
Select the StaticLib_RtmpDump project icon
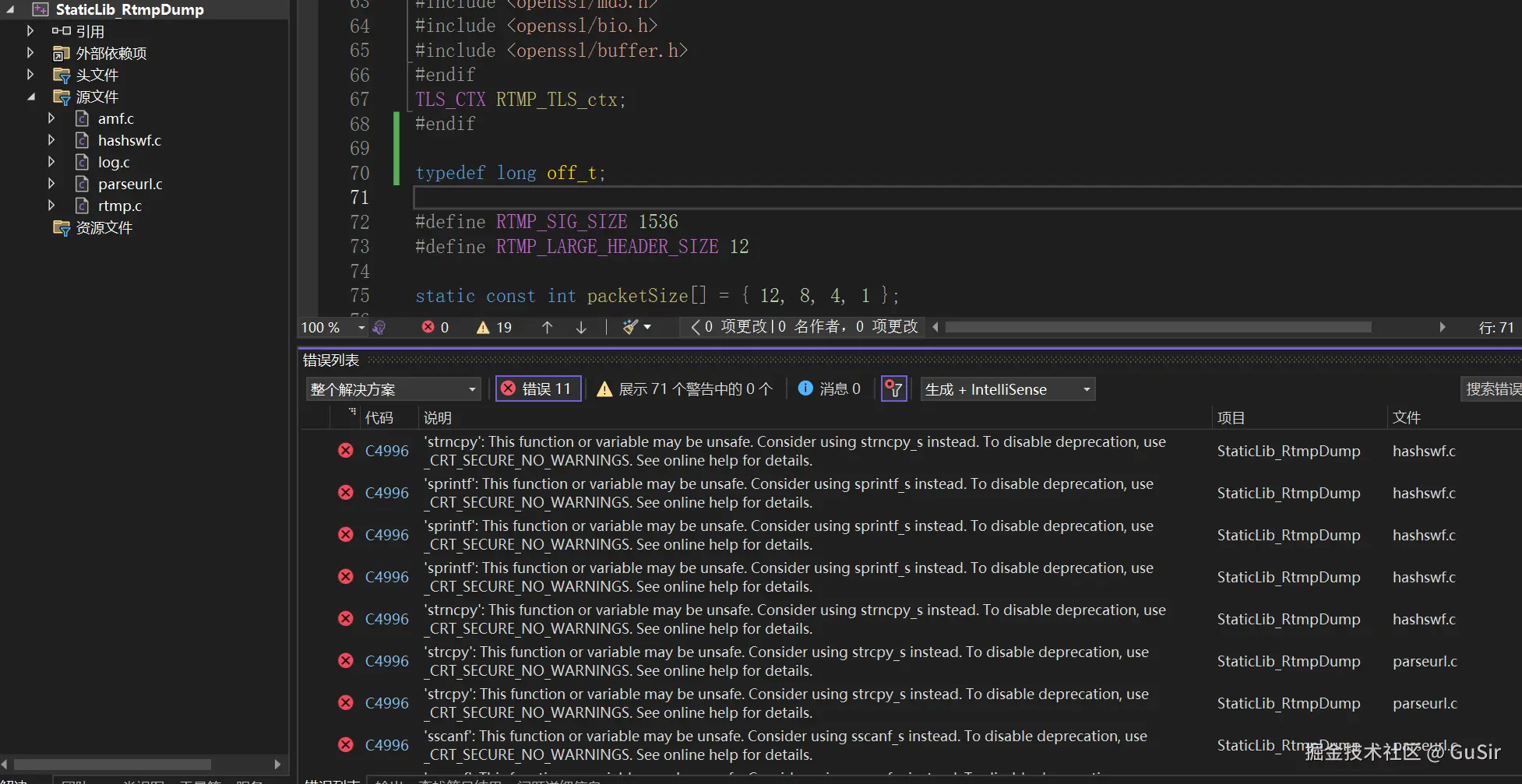[x=41, y=10]
